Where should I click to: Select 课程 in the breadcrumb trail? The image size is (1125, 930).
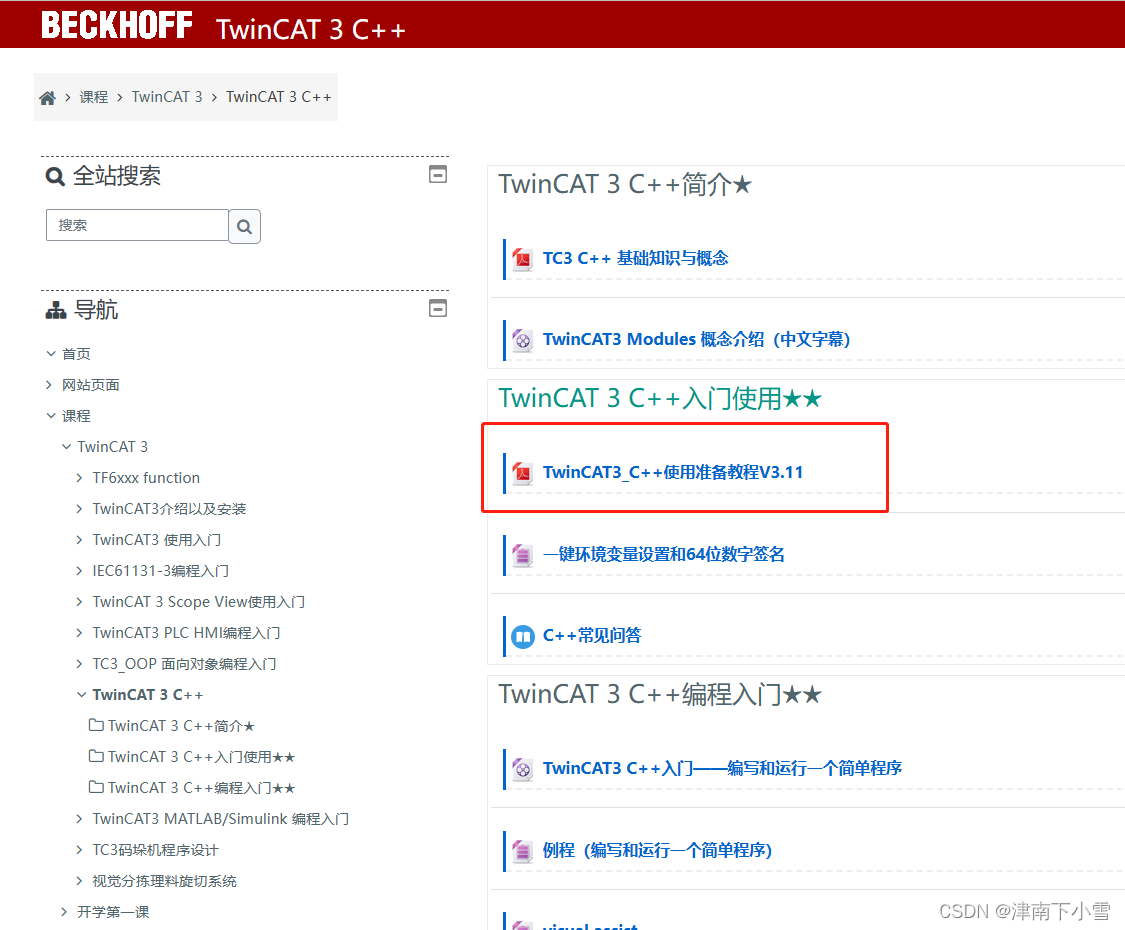93,96
